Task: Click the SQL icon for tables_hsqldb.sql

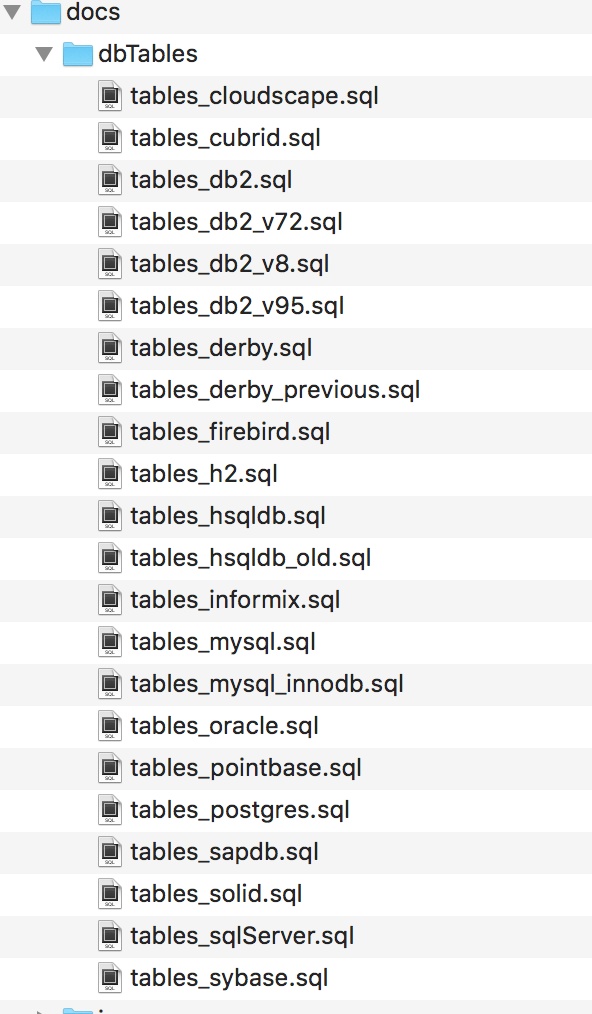Action: coord(110,517)
